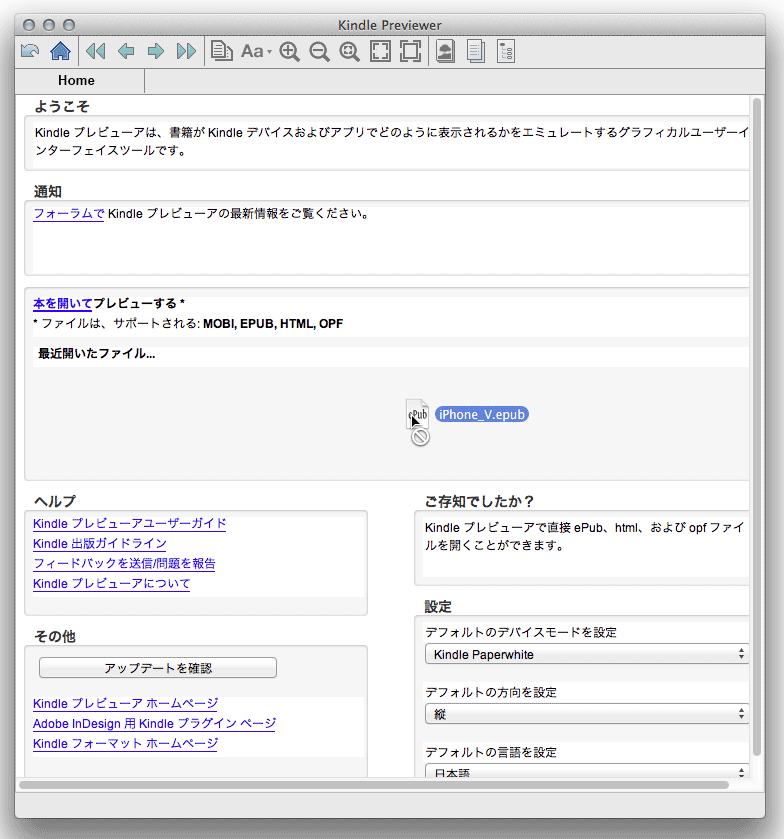Go to next page with right arrow
Image resolution: width=784 pixels, height=839 pixels.
(x=156, y=51)
